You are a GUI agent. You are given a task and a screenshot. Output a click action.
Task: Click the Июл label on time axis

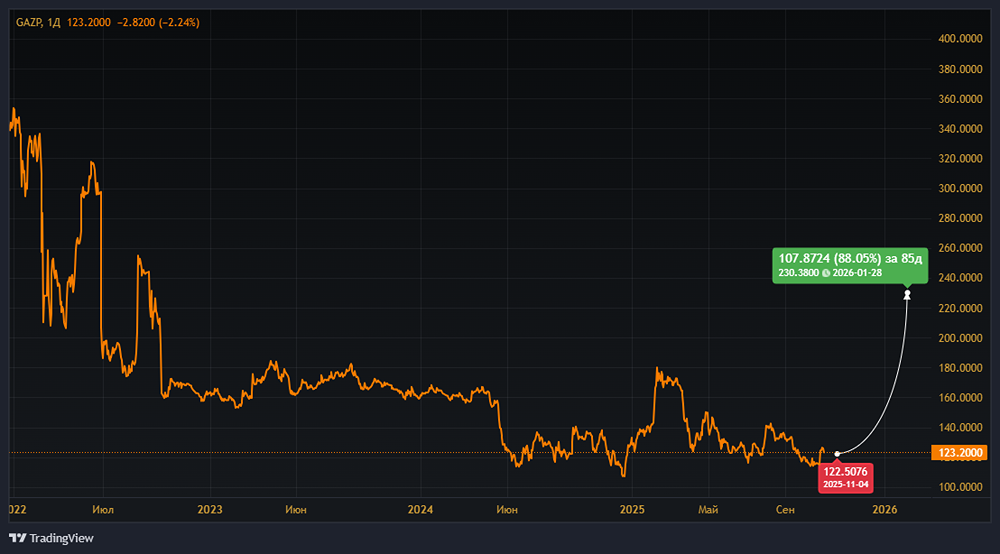point(102,510)
